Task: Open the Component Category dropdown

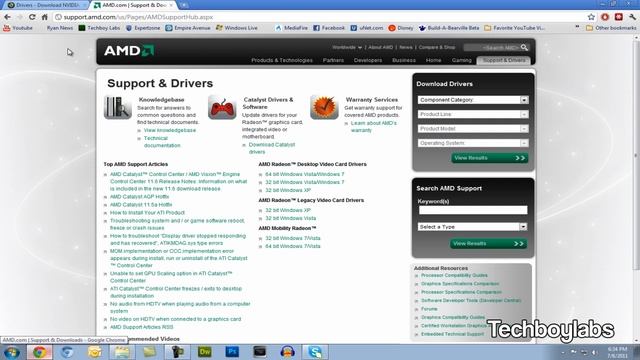Action: (473, 100)
